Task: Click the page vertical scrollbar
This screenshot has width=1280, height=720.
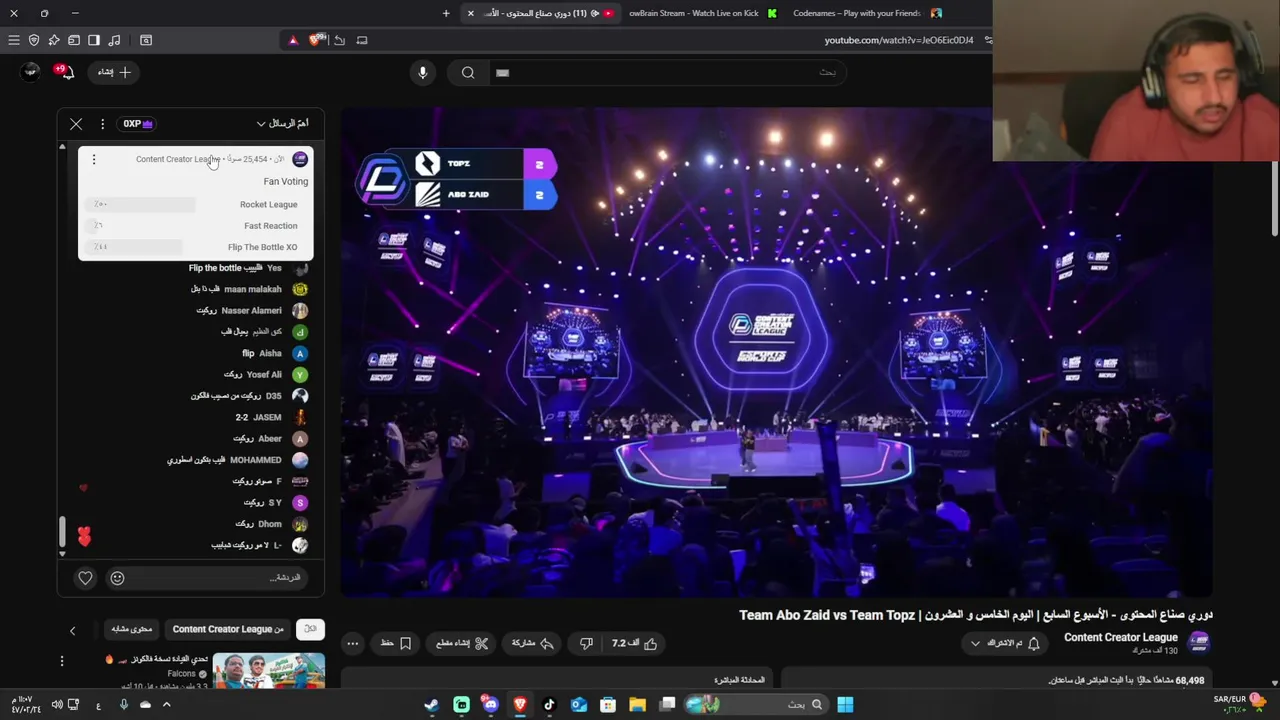Action: [1274, 200]
